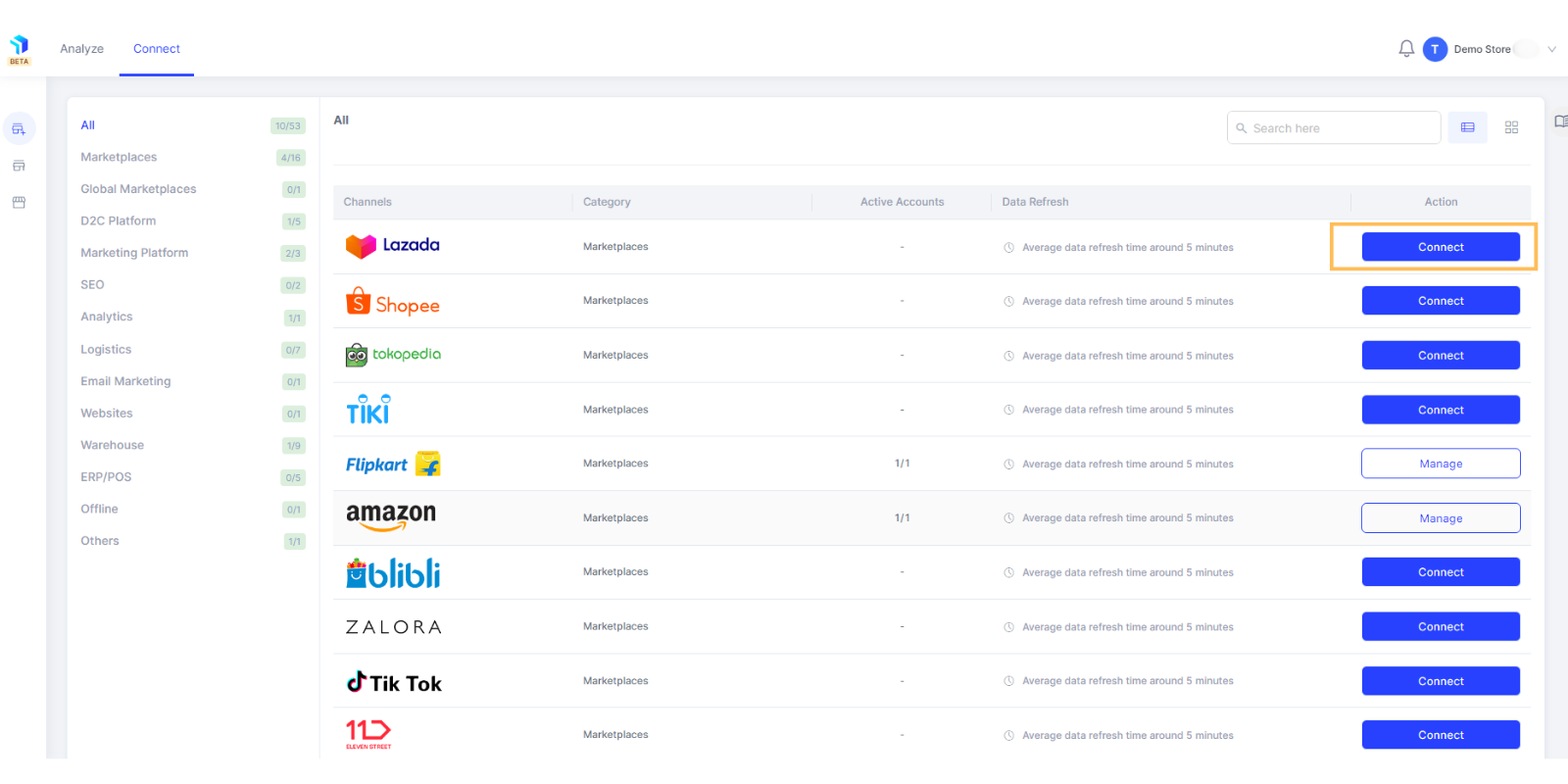The height and width of the screenshot is (784, 1568).
Task: Click the Channels column header
Action: (x=367, y=202)
